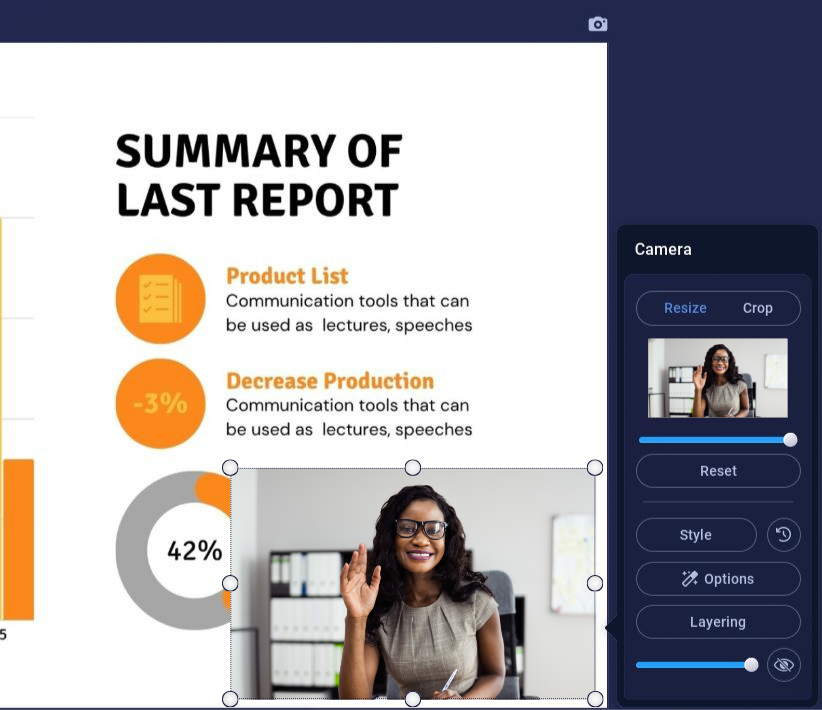Click the top-middle resize handle of the camera frame
Image resolution: width=822 pixels, height=710 pixels.
[412, 468]
